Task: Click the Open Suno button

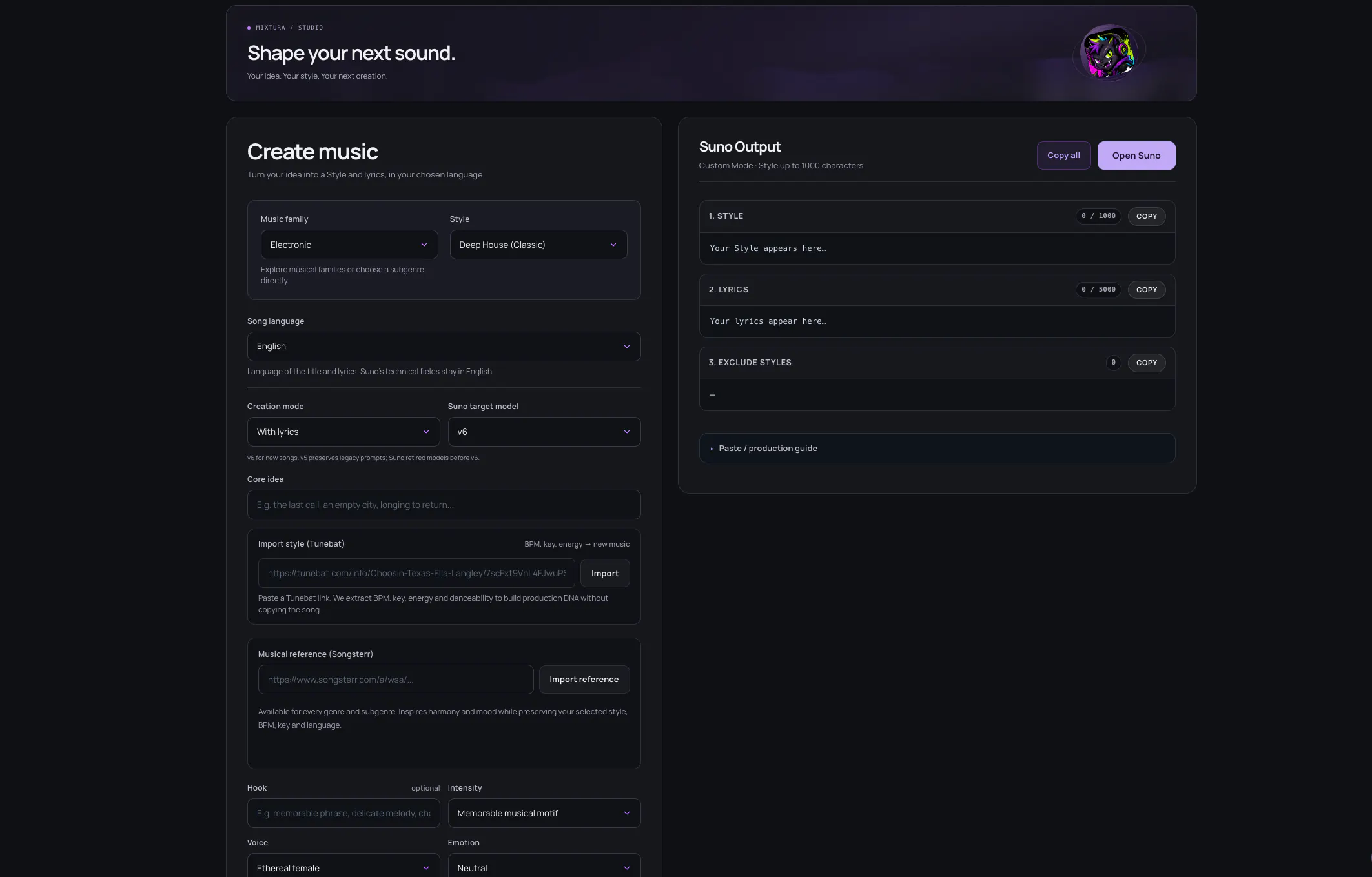Action: tap(1136, 156)
